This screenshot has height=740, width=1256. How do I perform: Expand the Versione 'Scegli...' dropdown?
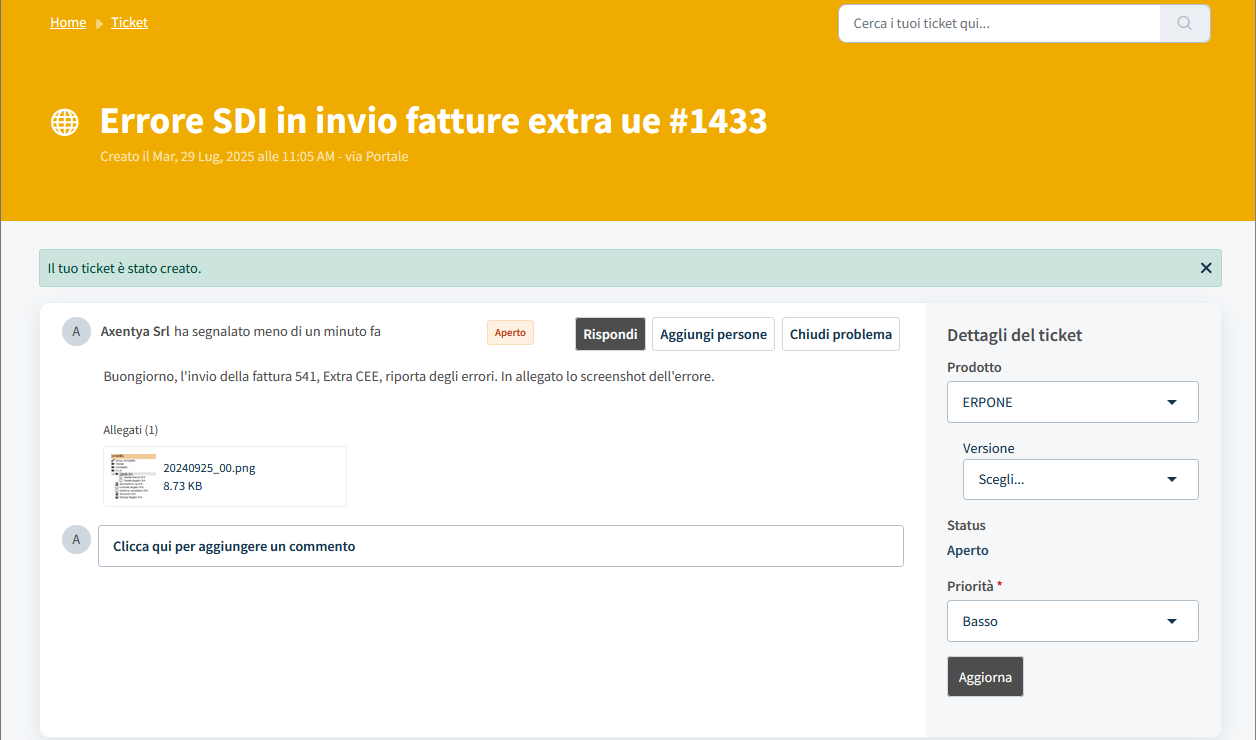[1080, 479]
